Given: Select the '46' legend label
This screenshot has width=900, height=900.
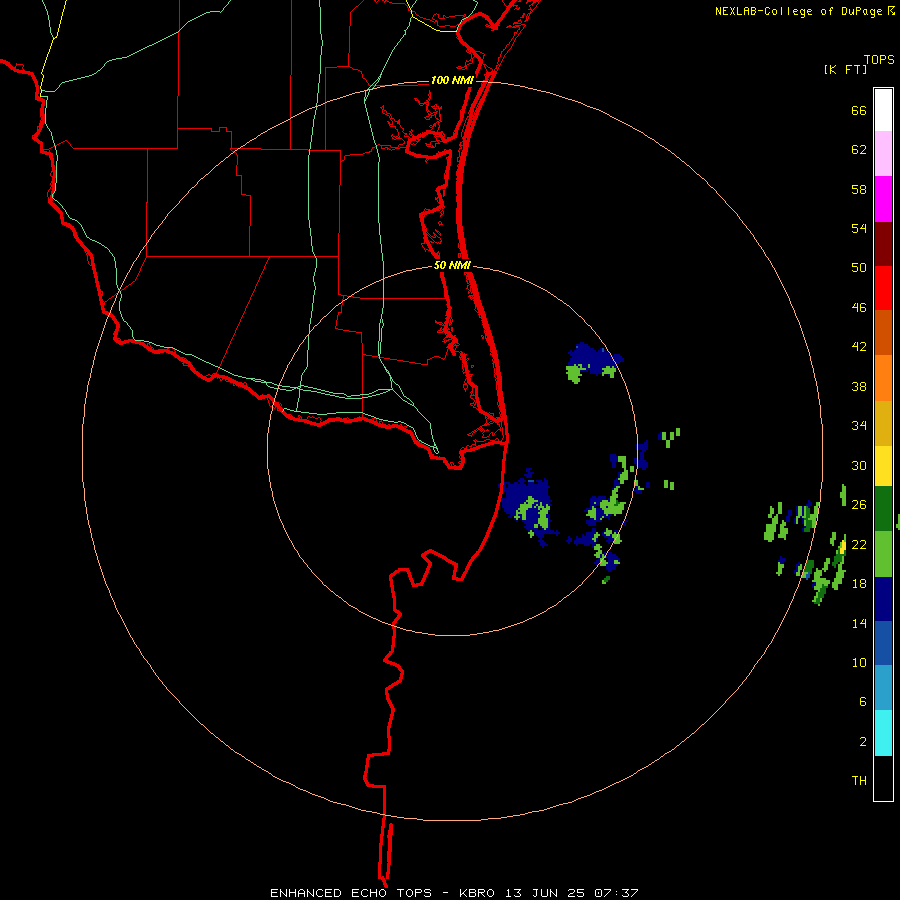Looking at the screenshot, I should (x=859, y=308).
